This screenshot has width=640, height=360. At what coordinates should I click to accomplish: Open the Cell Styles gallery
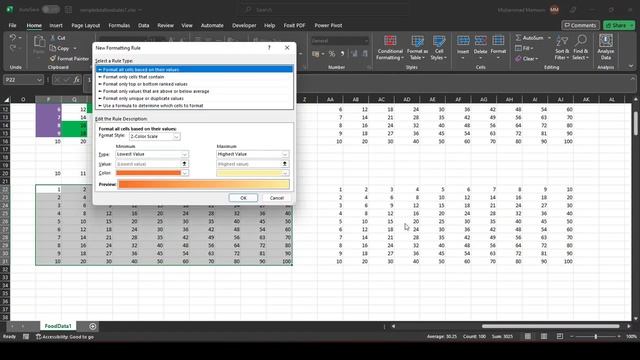(439, 48)
